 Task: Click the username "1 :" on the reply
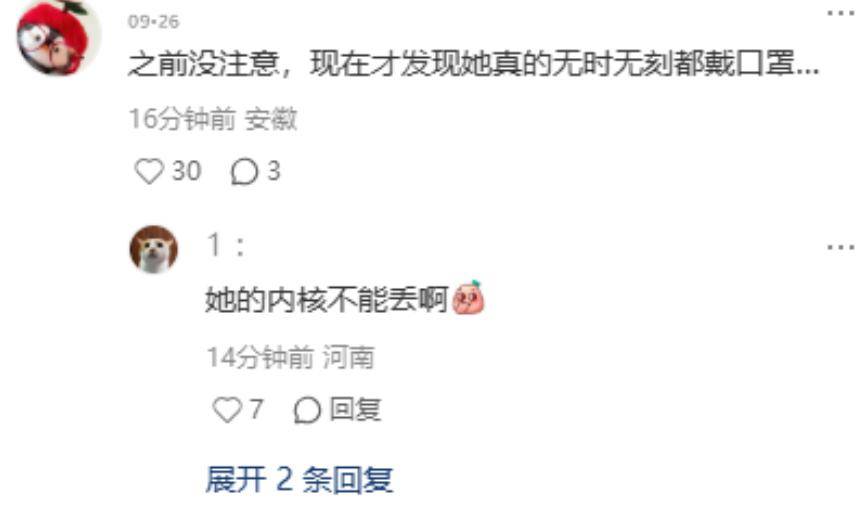pos(226,245)
